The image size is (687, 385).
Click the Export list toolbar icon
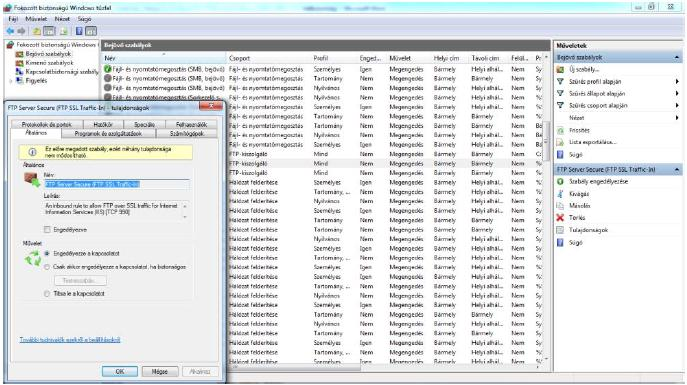coord(64,32)
